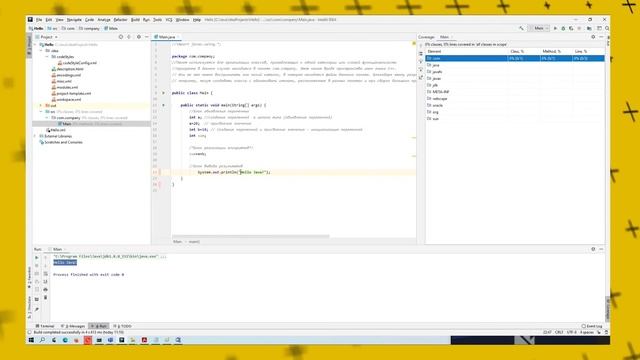Viewport: 640px width, 360px height.
Task: Open the Messages tool window tab
Action: 73,326
